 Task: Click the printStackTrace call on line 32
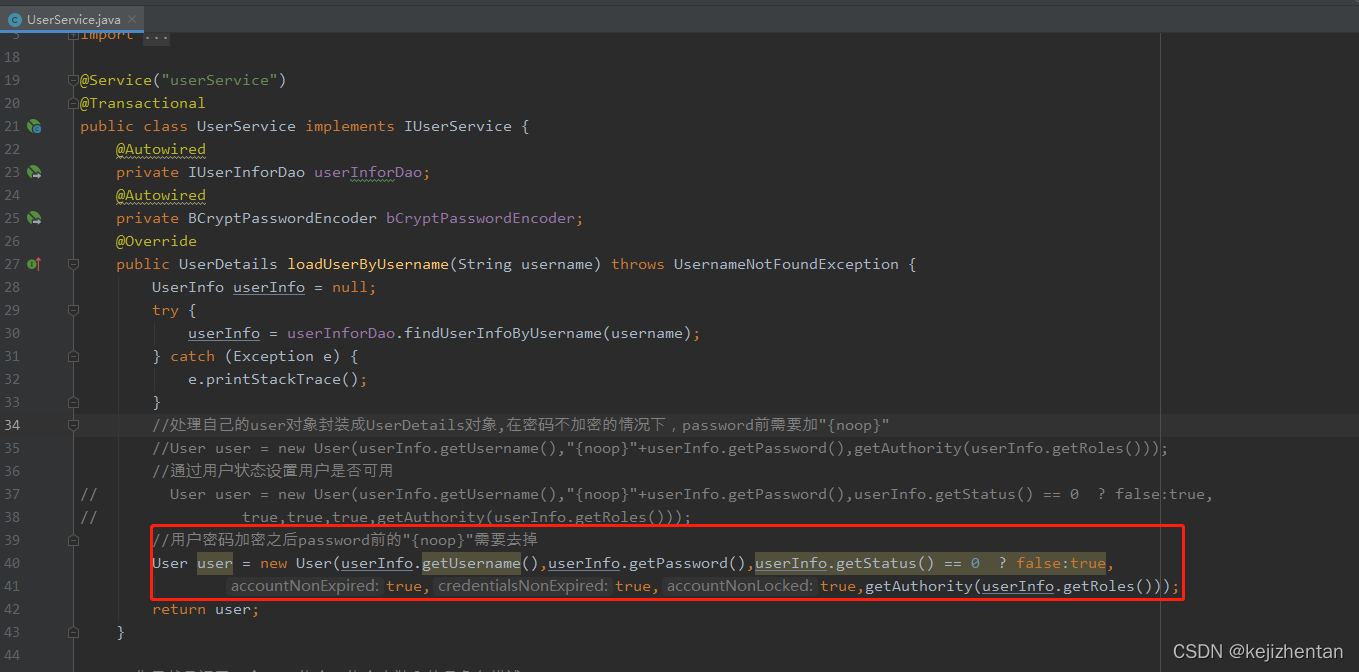[274, 379]
